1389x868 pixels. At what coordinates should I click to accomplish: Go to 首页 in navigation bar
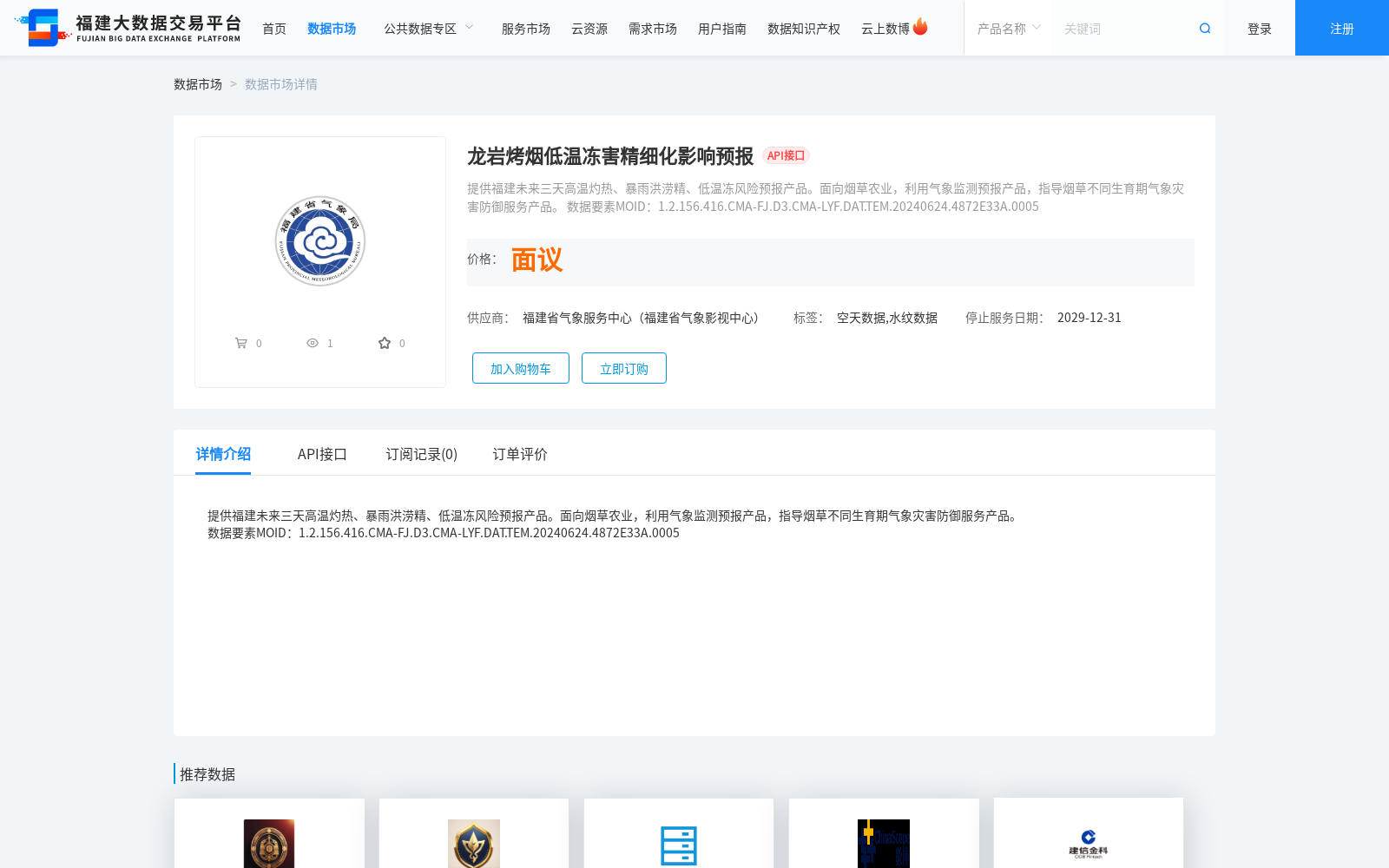click(274, 29)
